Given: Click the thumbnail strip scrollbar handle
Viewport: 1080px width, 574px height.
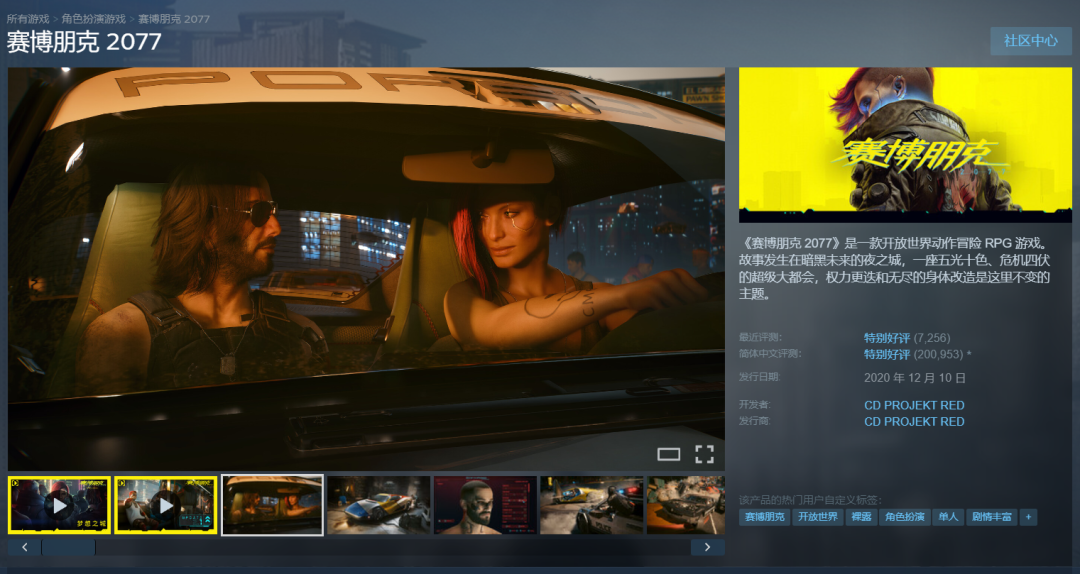Looking at the screenshot, I should (68, 547).
